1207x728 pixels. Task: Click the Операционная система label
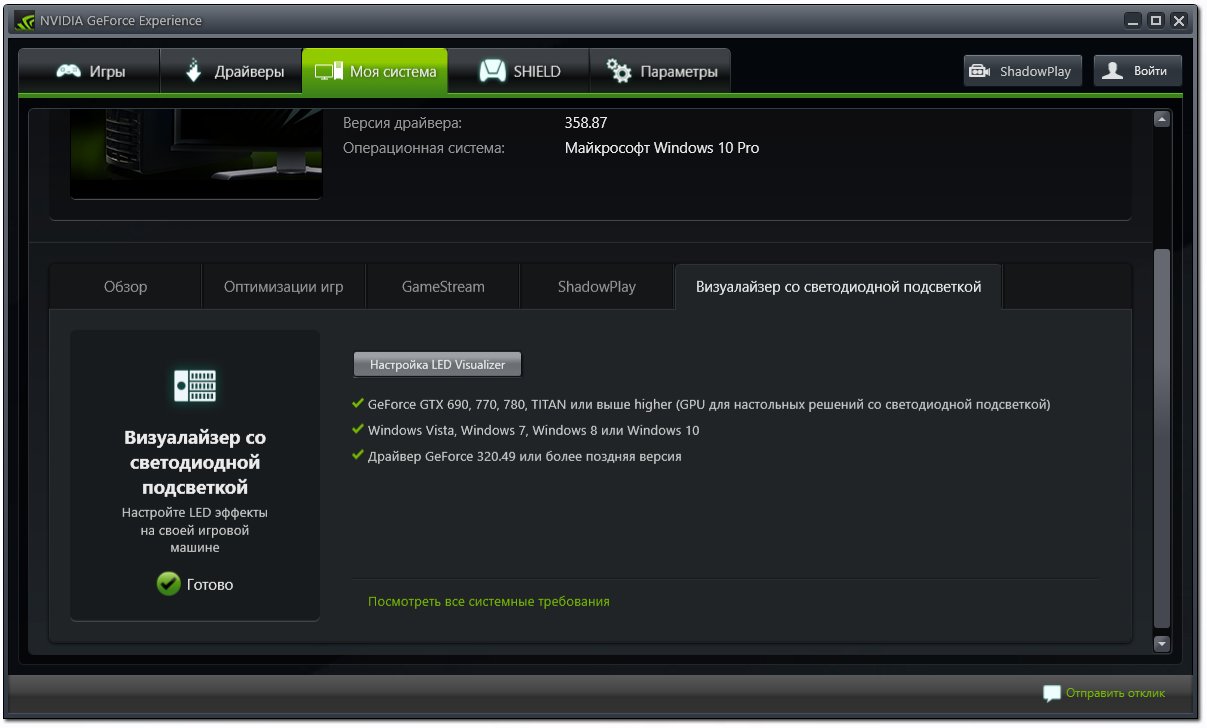click(x=424, y=148)
